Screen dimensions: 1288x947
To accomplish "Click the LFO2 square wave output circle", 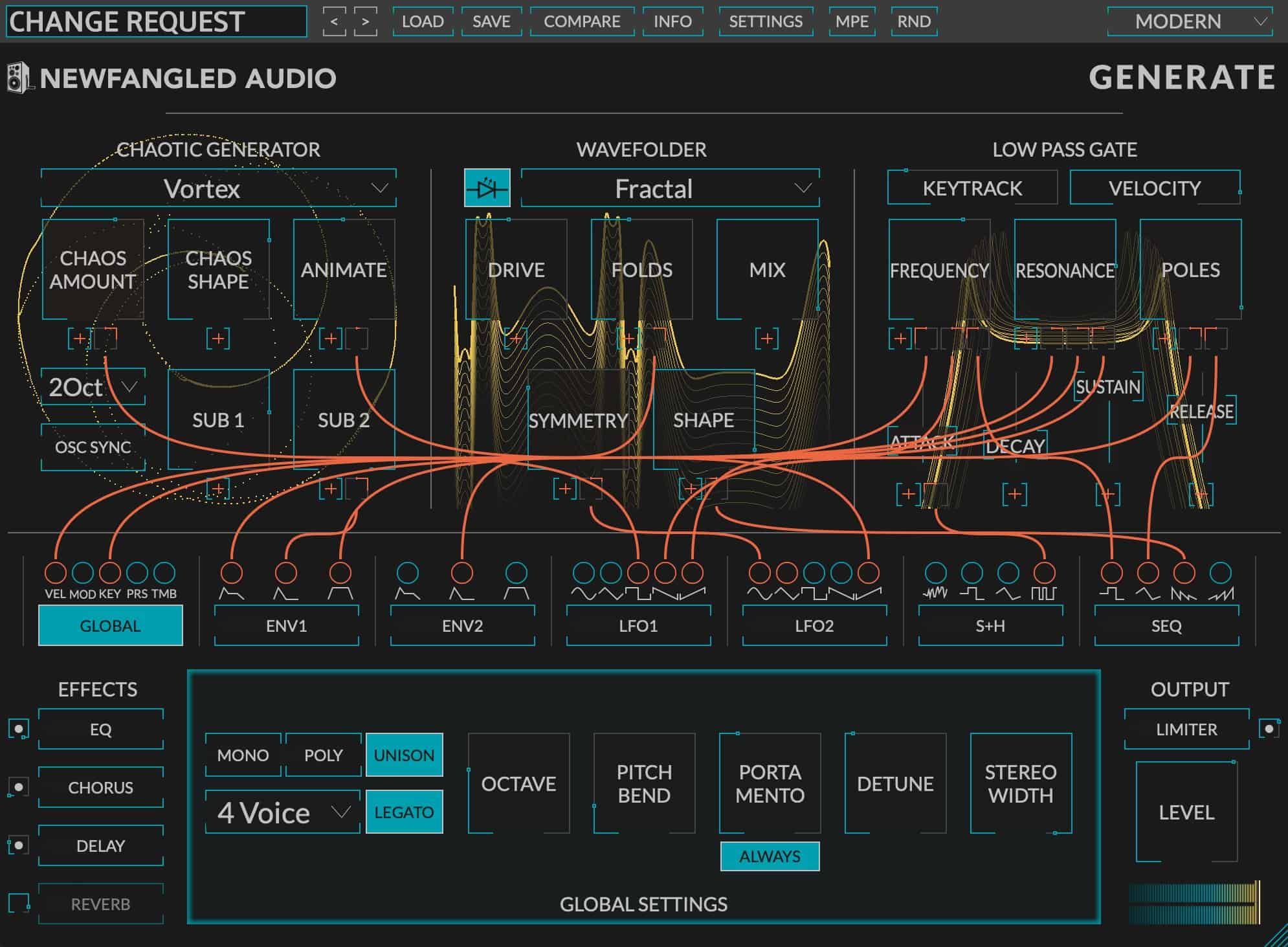I will point(814,573).
